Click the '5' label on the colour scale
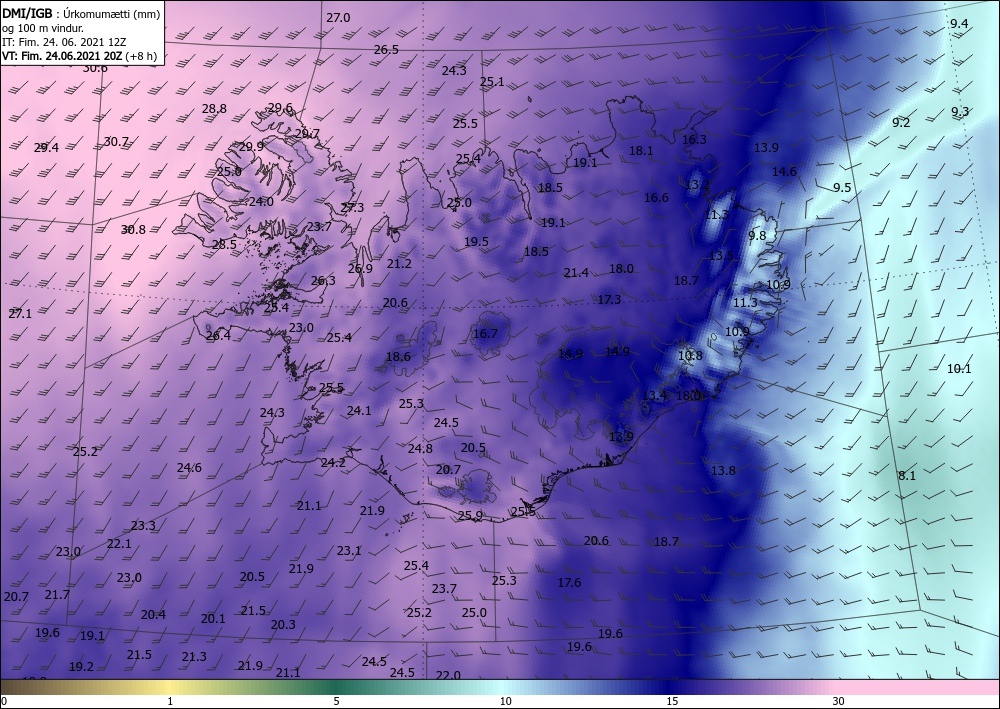Image resolution: width=1000 pixels, height=709 pixels. click(x=336, y=701)
